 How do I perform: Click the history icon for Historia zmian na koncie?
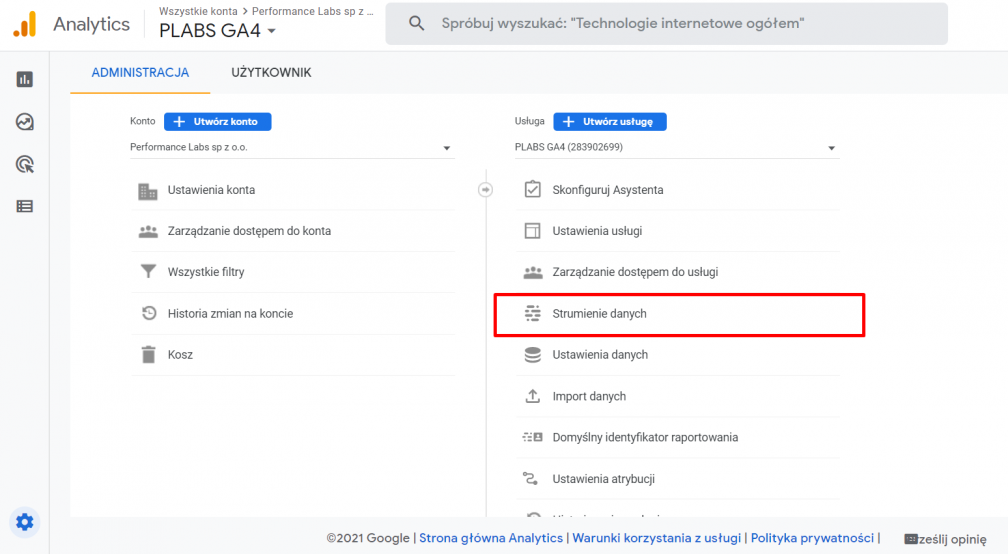[148, 313]
